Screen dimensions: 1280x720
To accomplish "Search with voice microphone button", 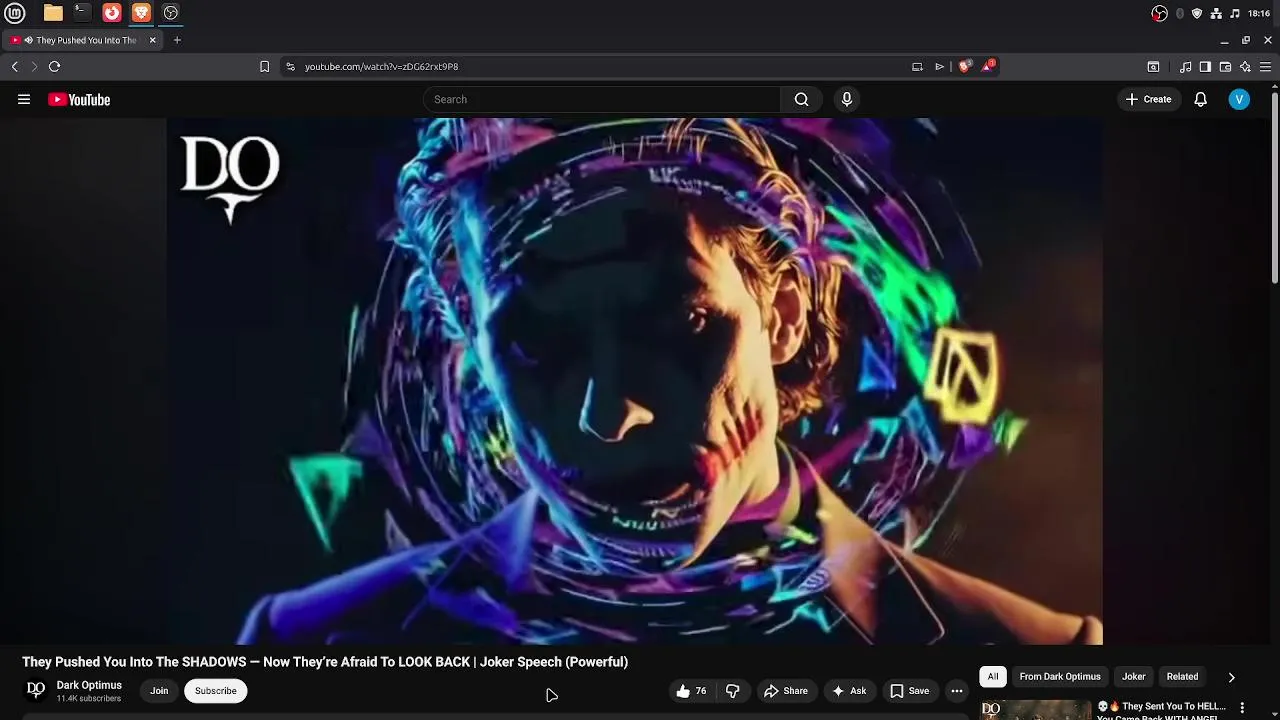I will click(846, 99).
